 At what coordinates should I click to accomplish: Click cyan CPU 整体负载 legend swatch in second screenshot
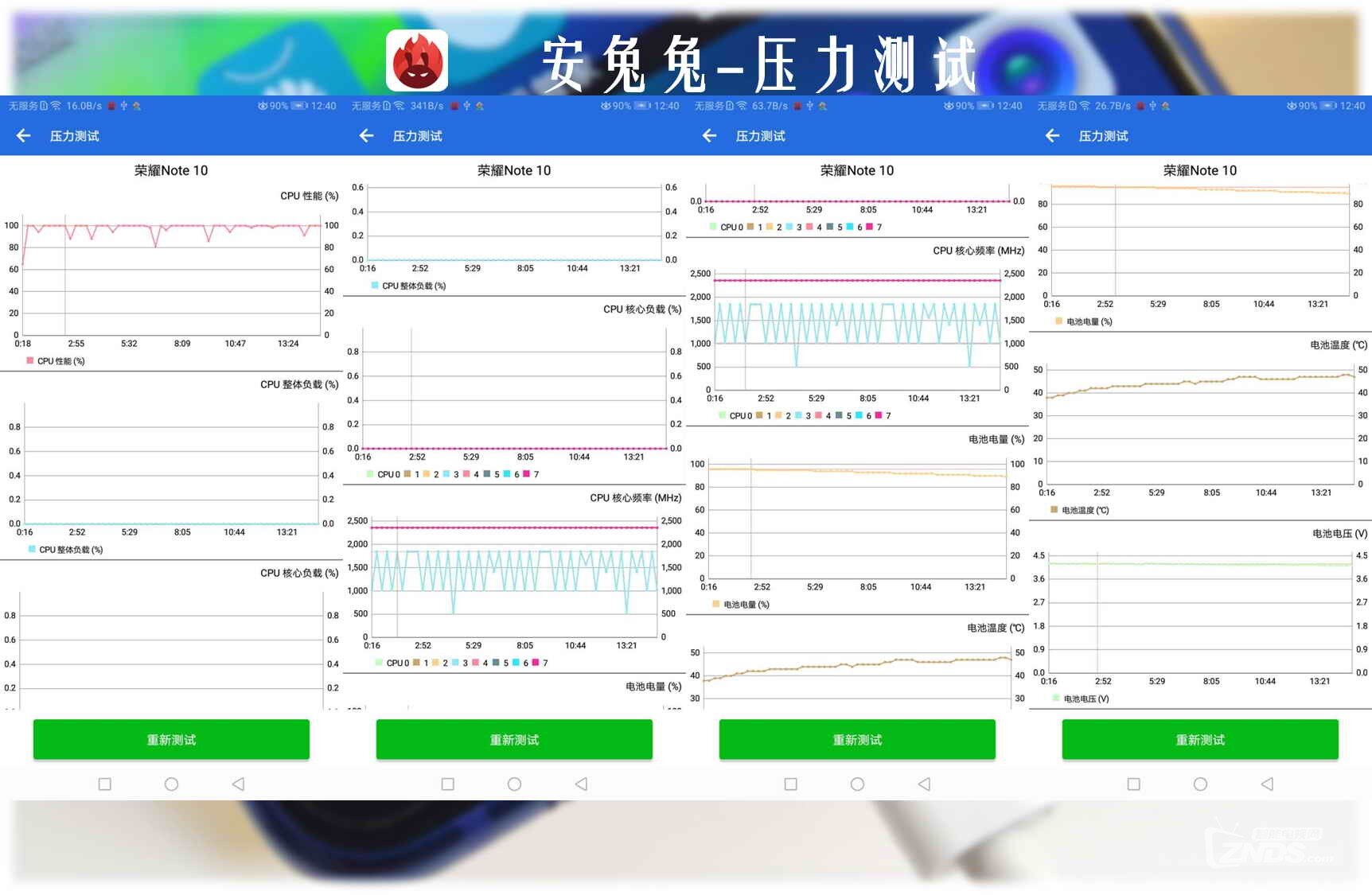click(x=375, y=285)
